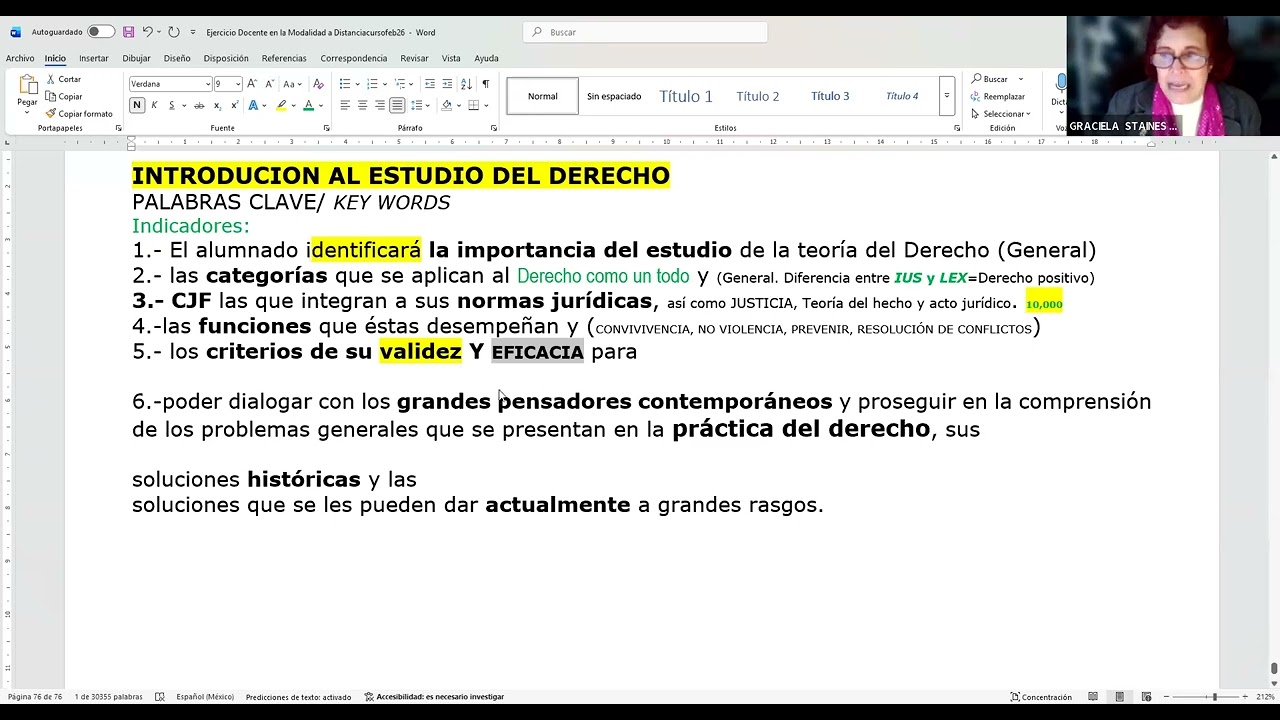Redo the last action
This screenshot has height=720, width=1280.
174,32
